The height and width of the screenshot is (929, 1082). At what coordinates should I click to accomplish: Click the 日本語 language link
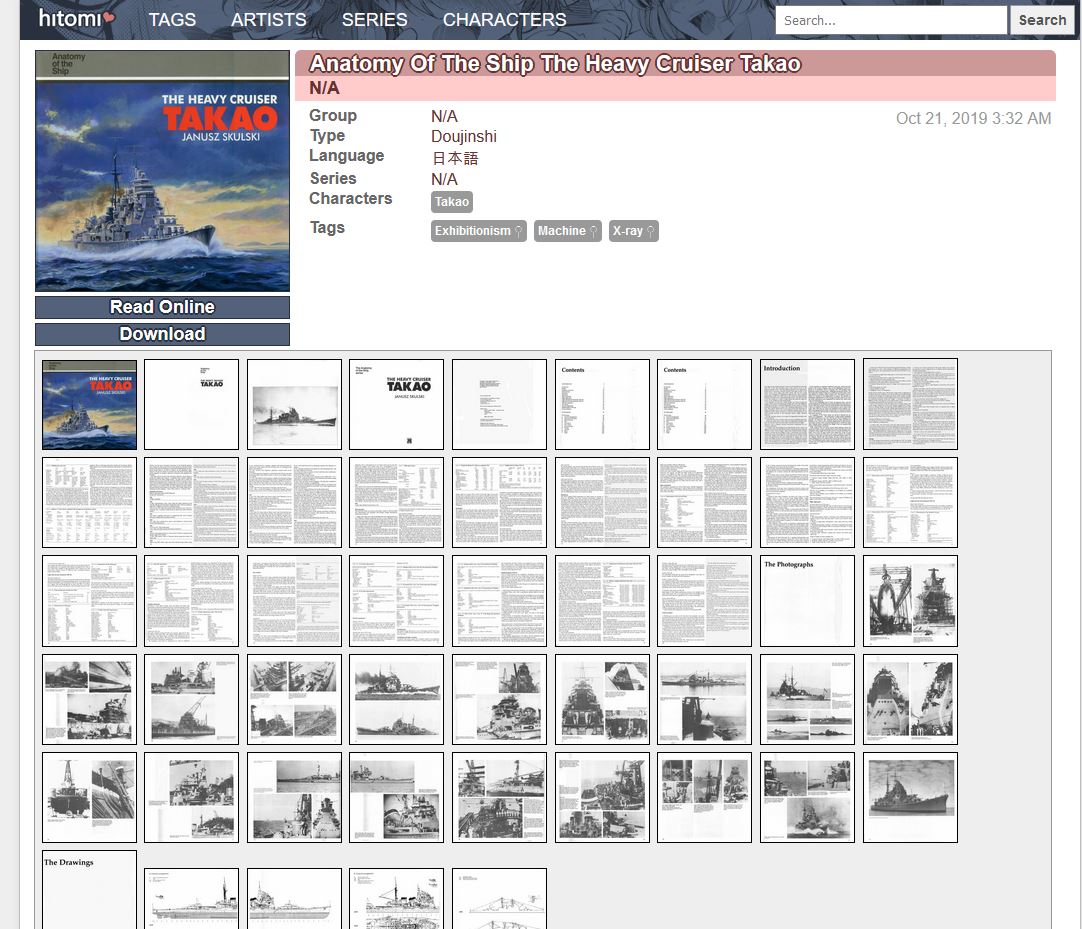coord(455,158)
